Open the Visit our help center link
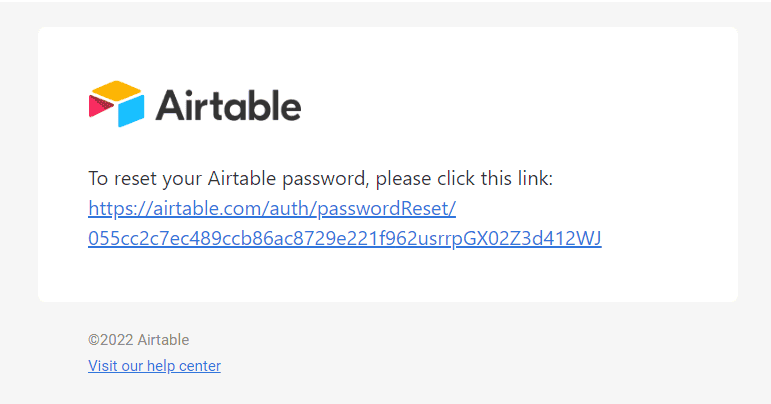 (x=154, y=366)
